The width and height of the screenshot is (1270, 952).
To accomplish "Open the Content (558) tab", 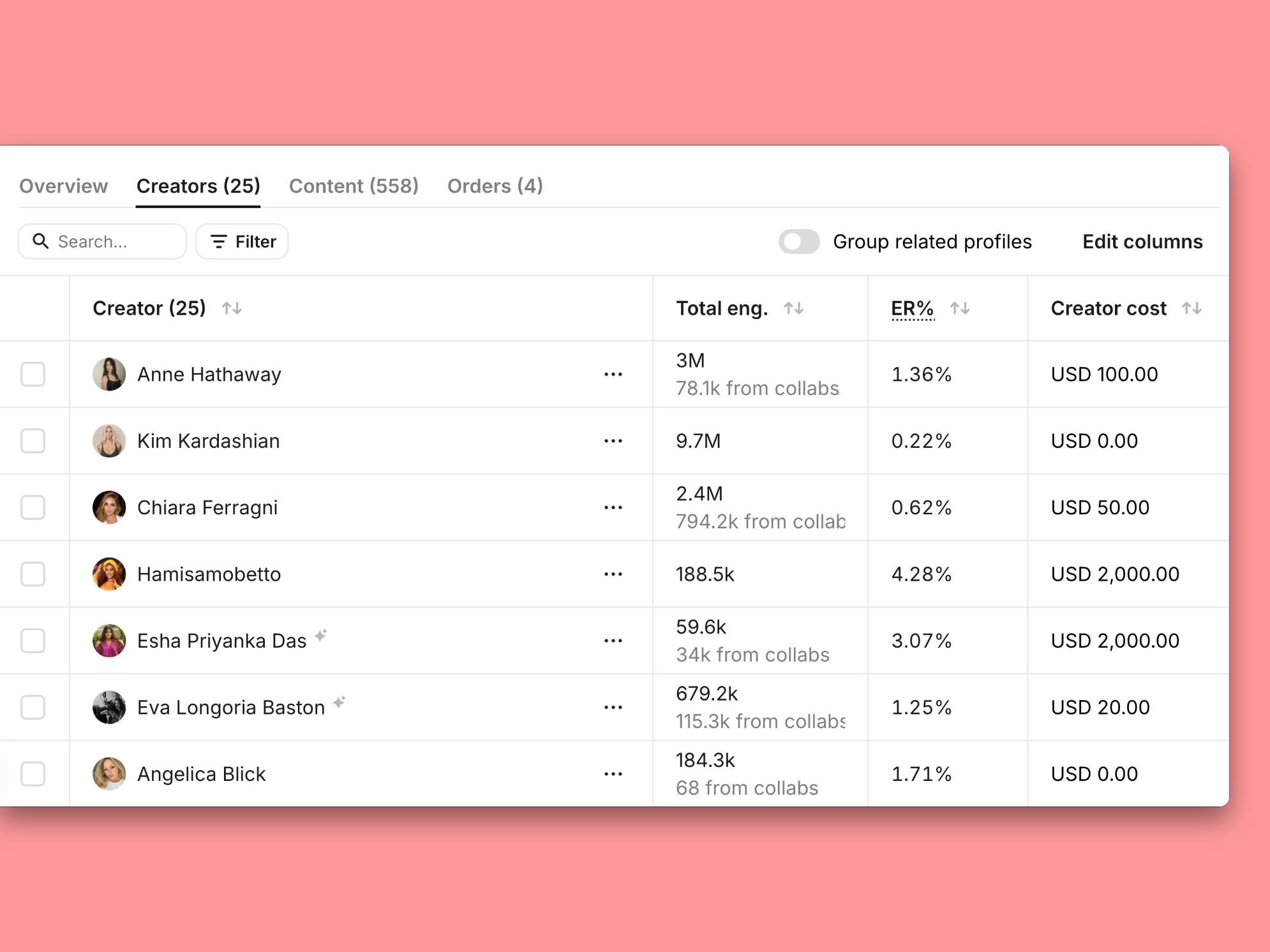I will 354,186.
